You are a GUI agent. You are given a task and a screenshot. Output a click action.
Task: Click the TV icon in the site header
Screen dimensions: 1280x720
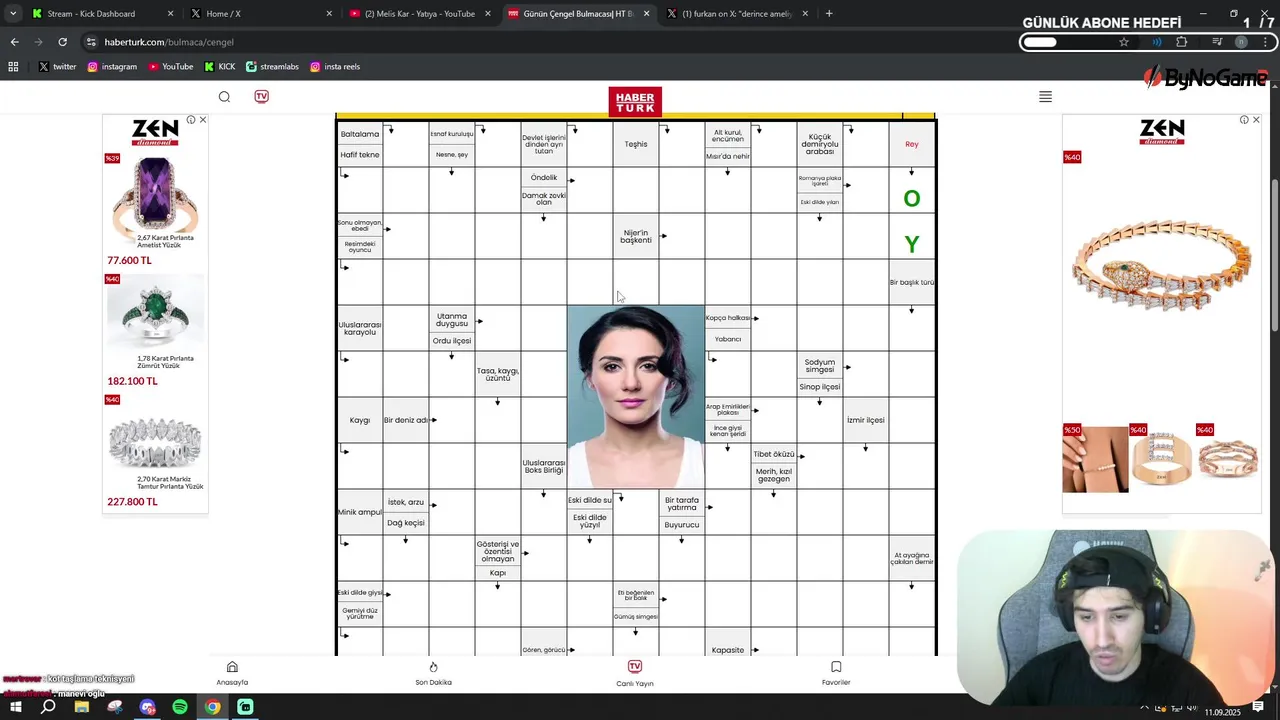click(261, 96)
